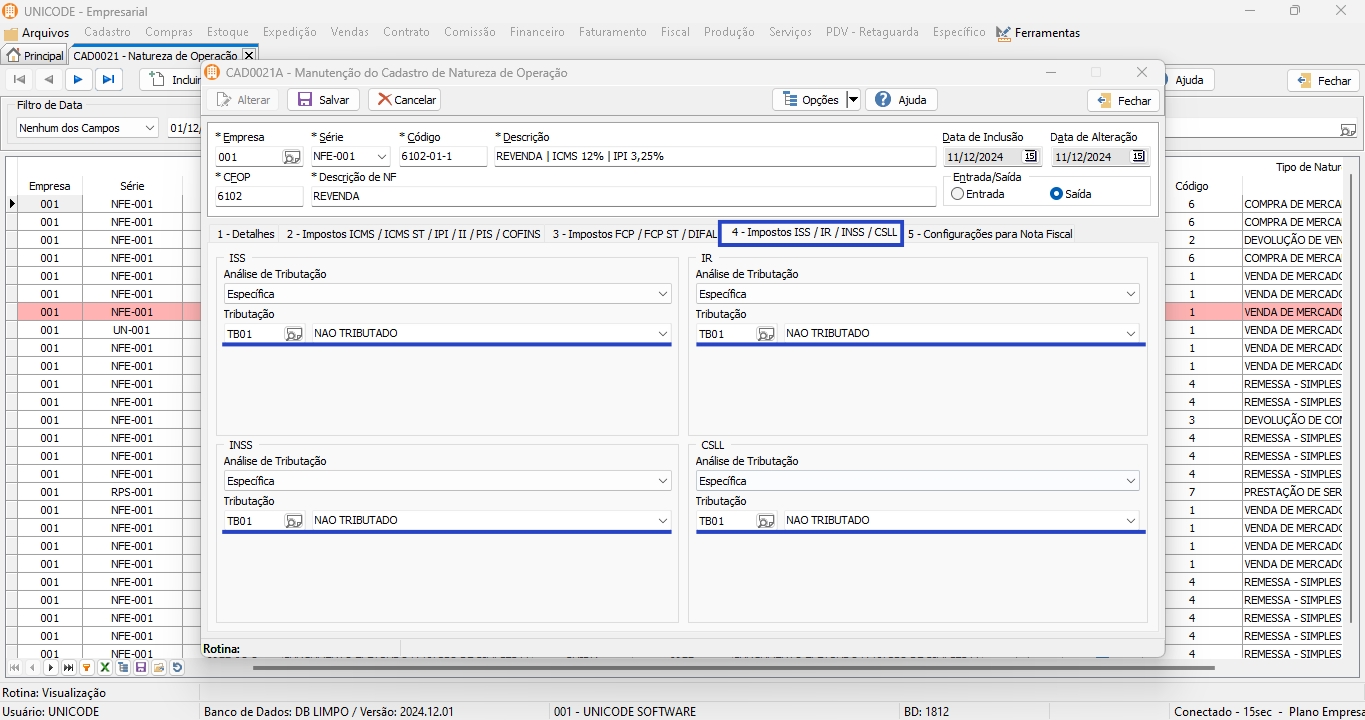Open the Opções dropdown arrow

coord(853,100)
